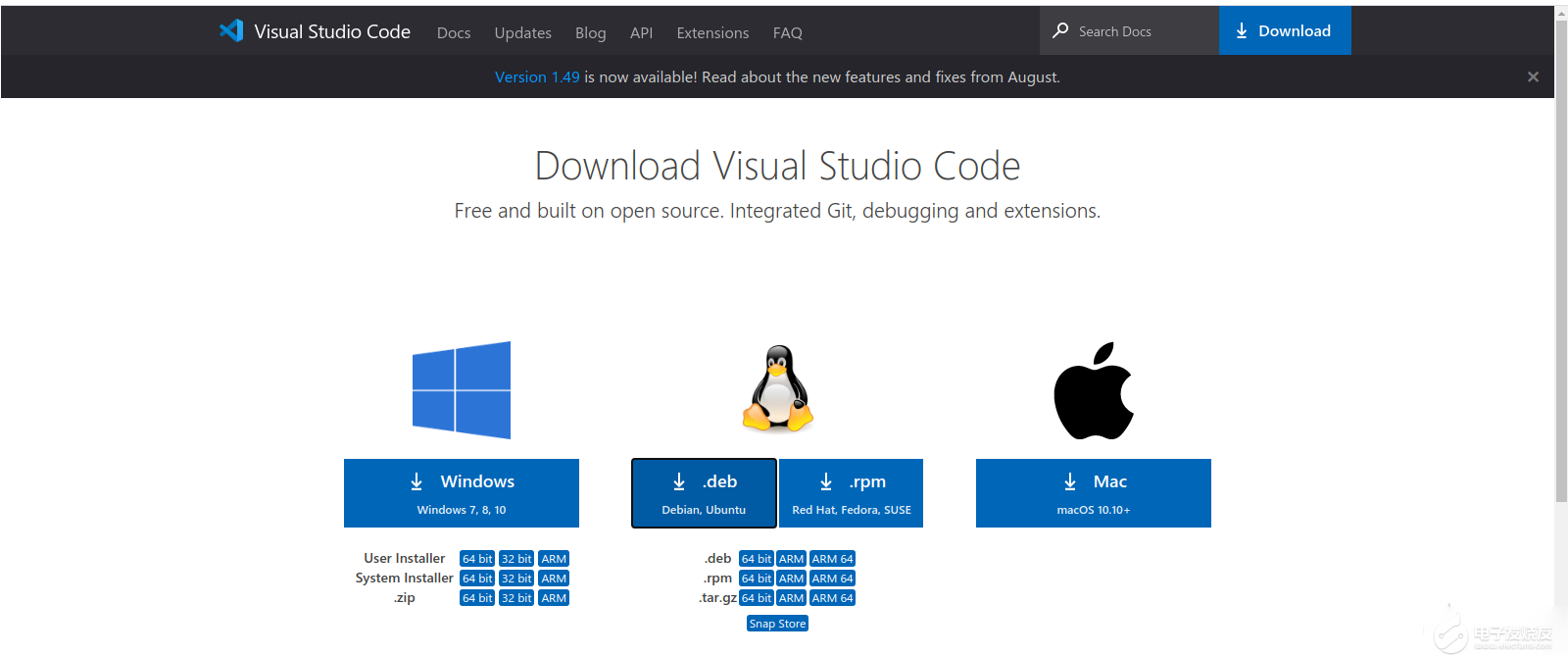Click the Search Docs input field

(x=1129, y=30)
